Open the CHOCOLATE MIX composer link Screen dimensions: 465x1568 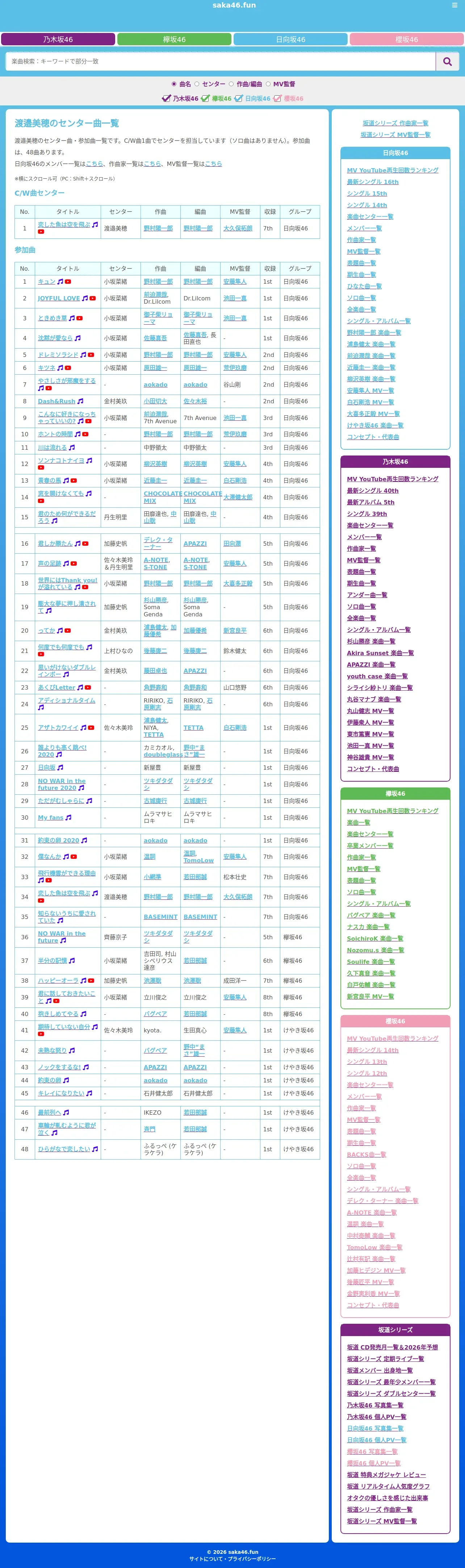[163, 497]
